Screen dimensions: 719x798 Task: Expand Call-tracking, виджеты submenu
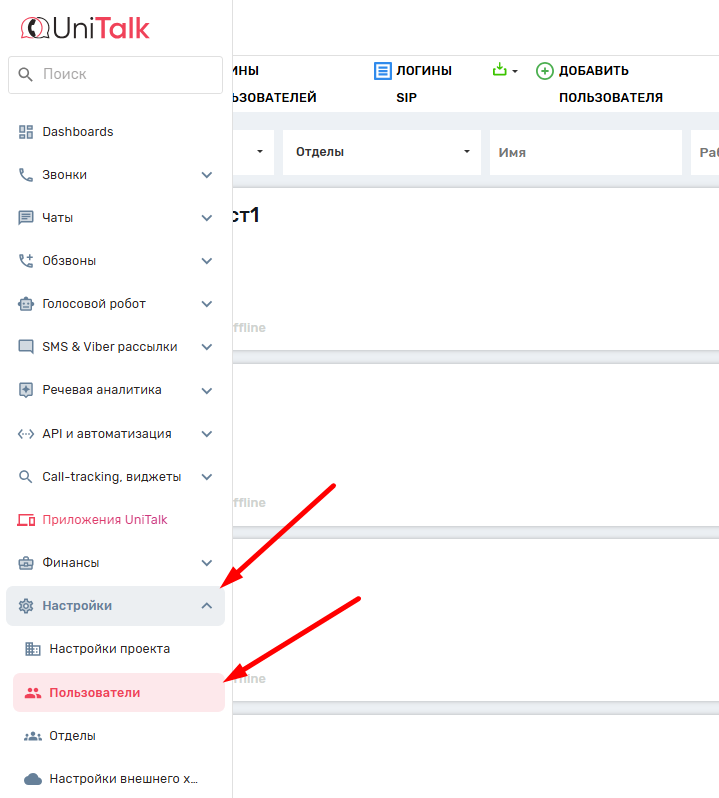[x=207, y=477]
